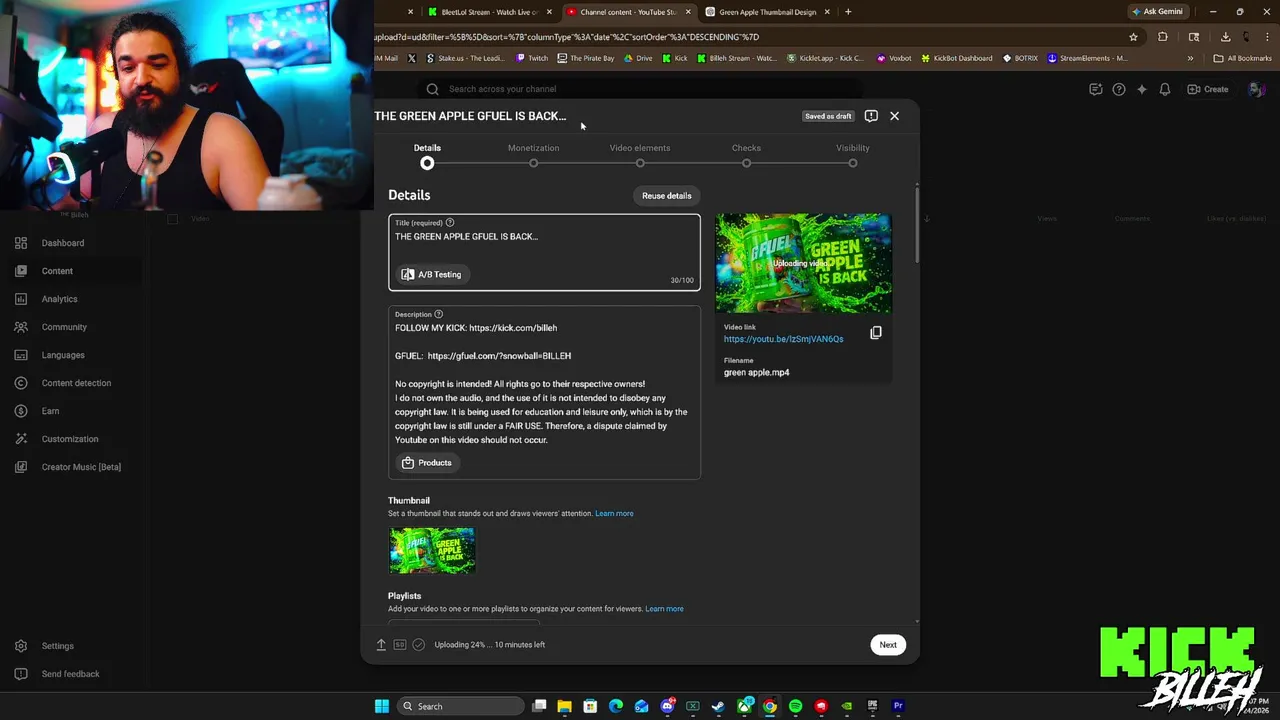Screen dimensions: 1280x720
Task: Click the Reuse details button
Action: pyautogui.click(x=666, y=196)
